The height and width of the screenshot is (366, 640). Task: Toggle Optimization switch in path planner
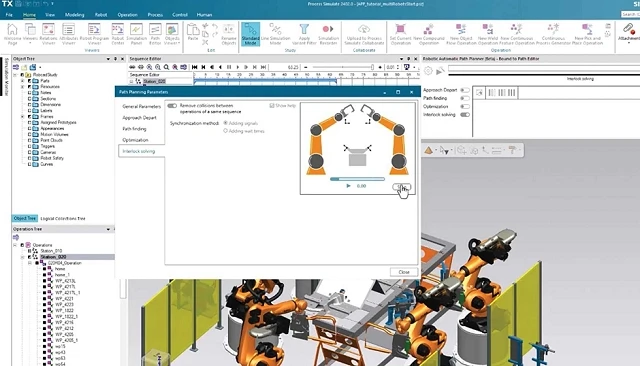click(x=464, y=106)
